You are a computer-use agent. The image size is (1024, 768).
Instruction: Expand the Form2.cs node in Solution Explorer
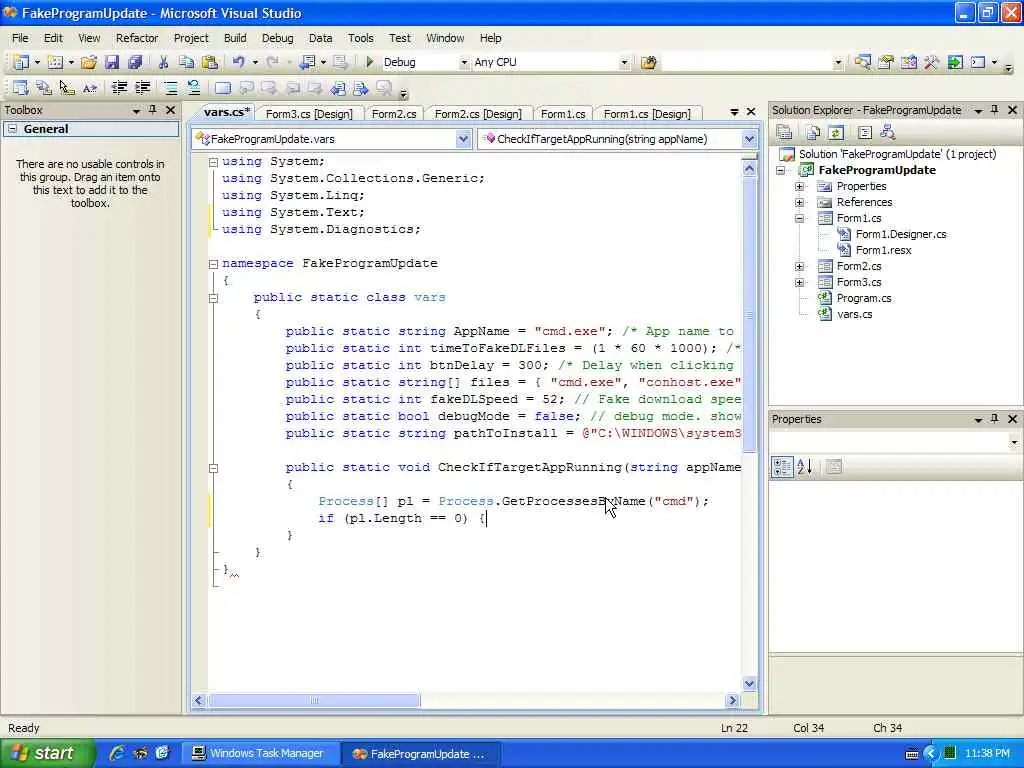click(799, 266)
